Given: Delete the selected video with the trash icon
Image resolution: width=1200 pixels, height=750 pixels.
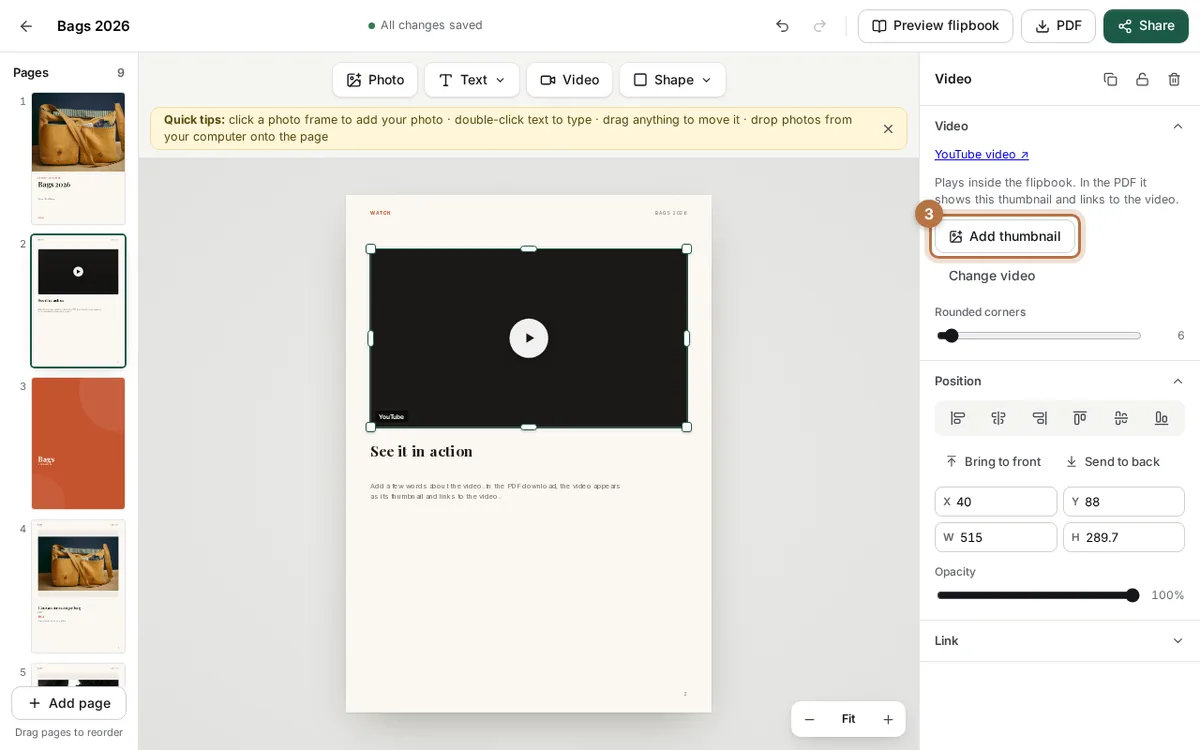Looking at the screenshot, I should [x=1174, y=79].
